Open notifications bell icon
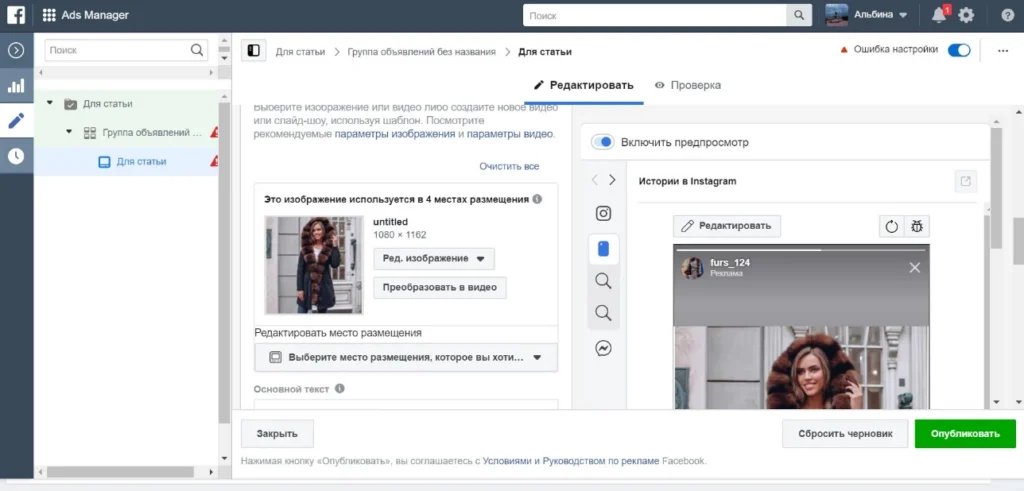The width and height of the screenshot is (1024, 491). pos(938,15)
